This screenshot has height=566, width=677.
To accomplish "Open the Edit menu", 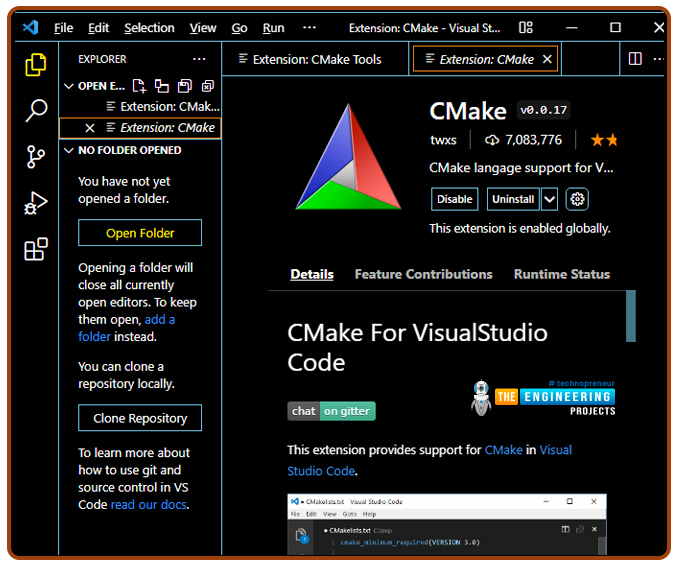I will coord(98,28).
